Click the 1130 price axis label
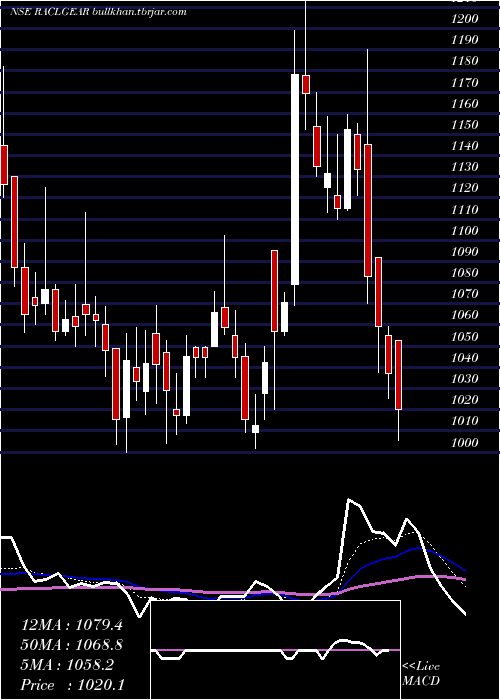500x700 pixels. pyautogui.click(x=465, y=167)
